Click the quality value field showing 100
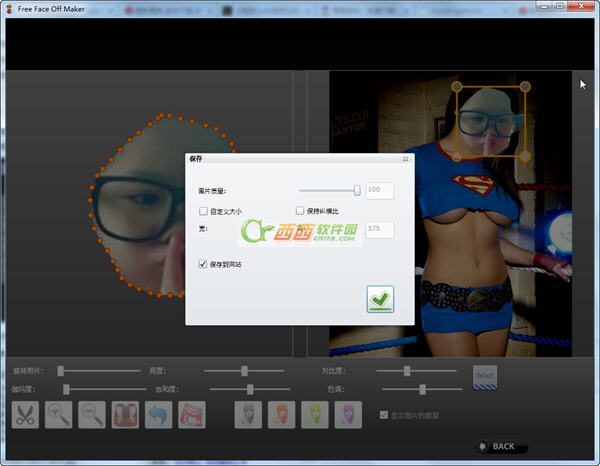 380,191
